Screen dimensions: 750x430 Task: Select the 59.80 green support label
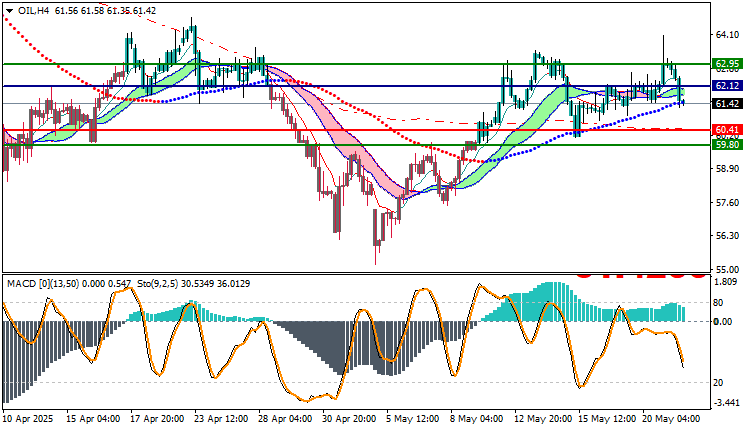(x=728, y=144)
